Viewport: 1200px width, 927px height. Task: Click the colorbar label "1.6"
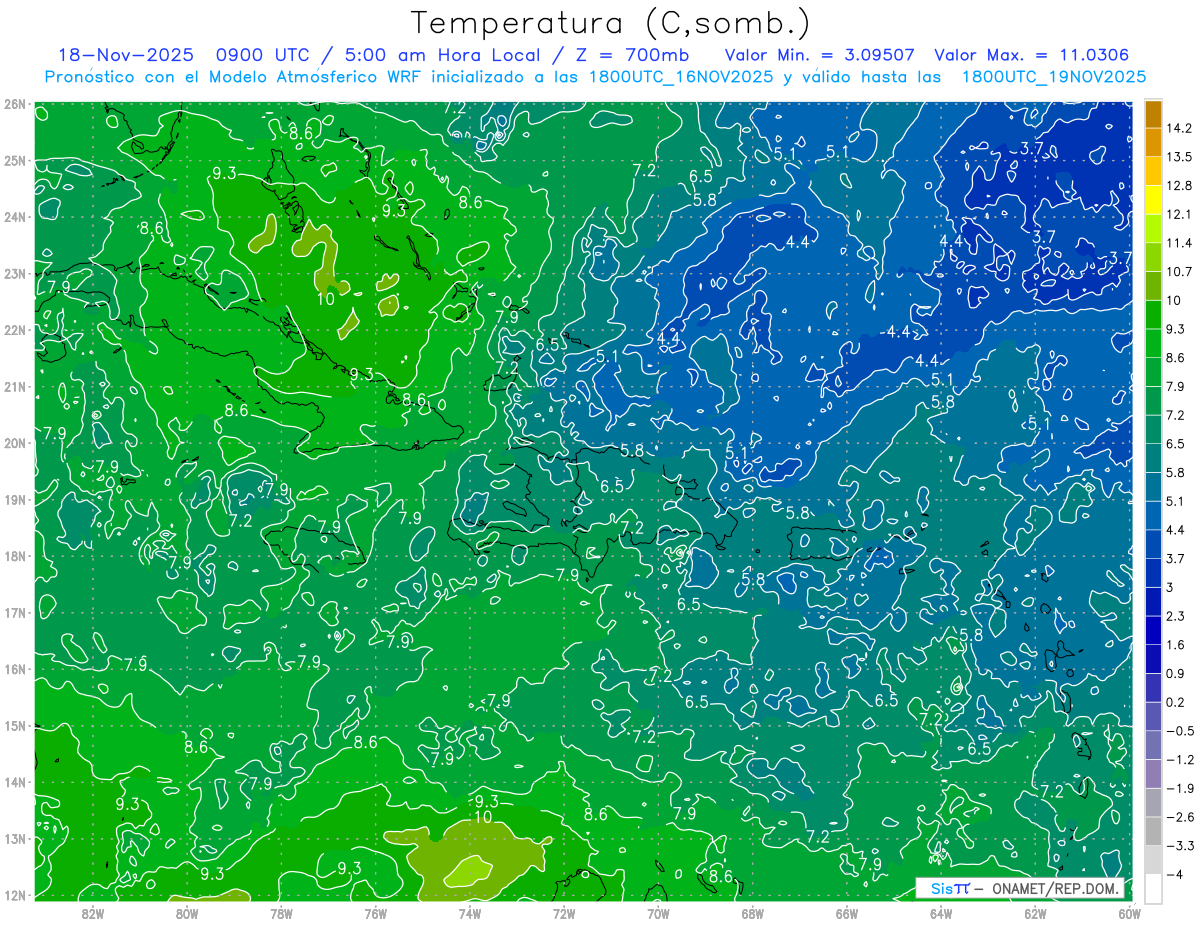(1175, 644)
